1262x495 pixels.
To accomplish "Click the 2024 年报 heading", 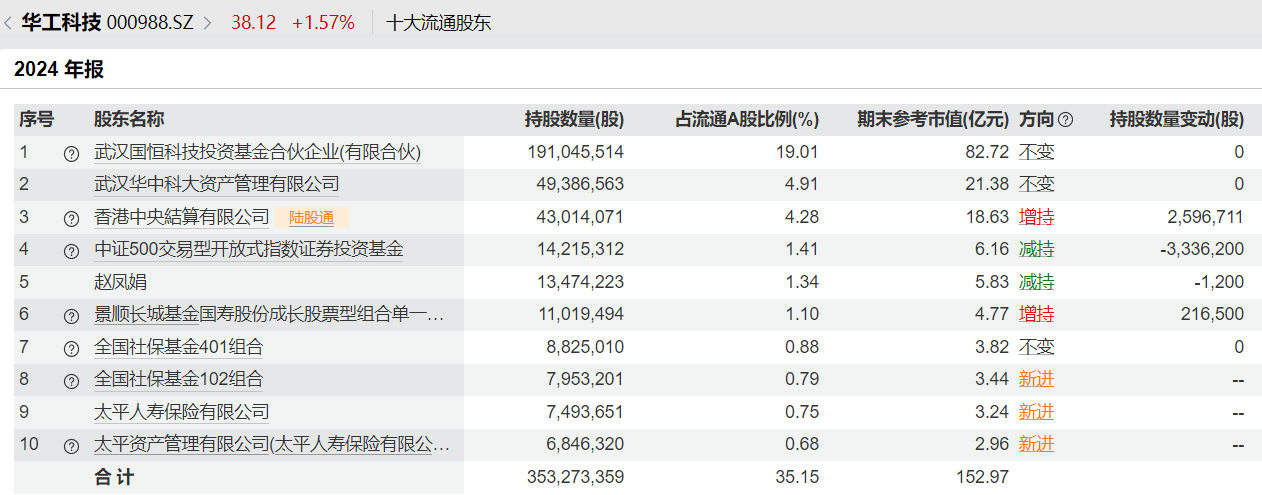I will pos(59,70).
